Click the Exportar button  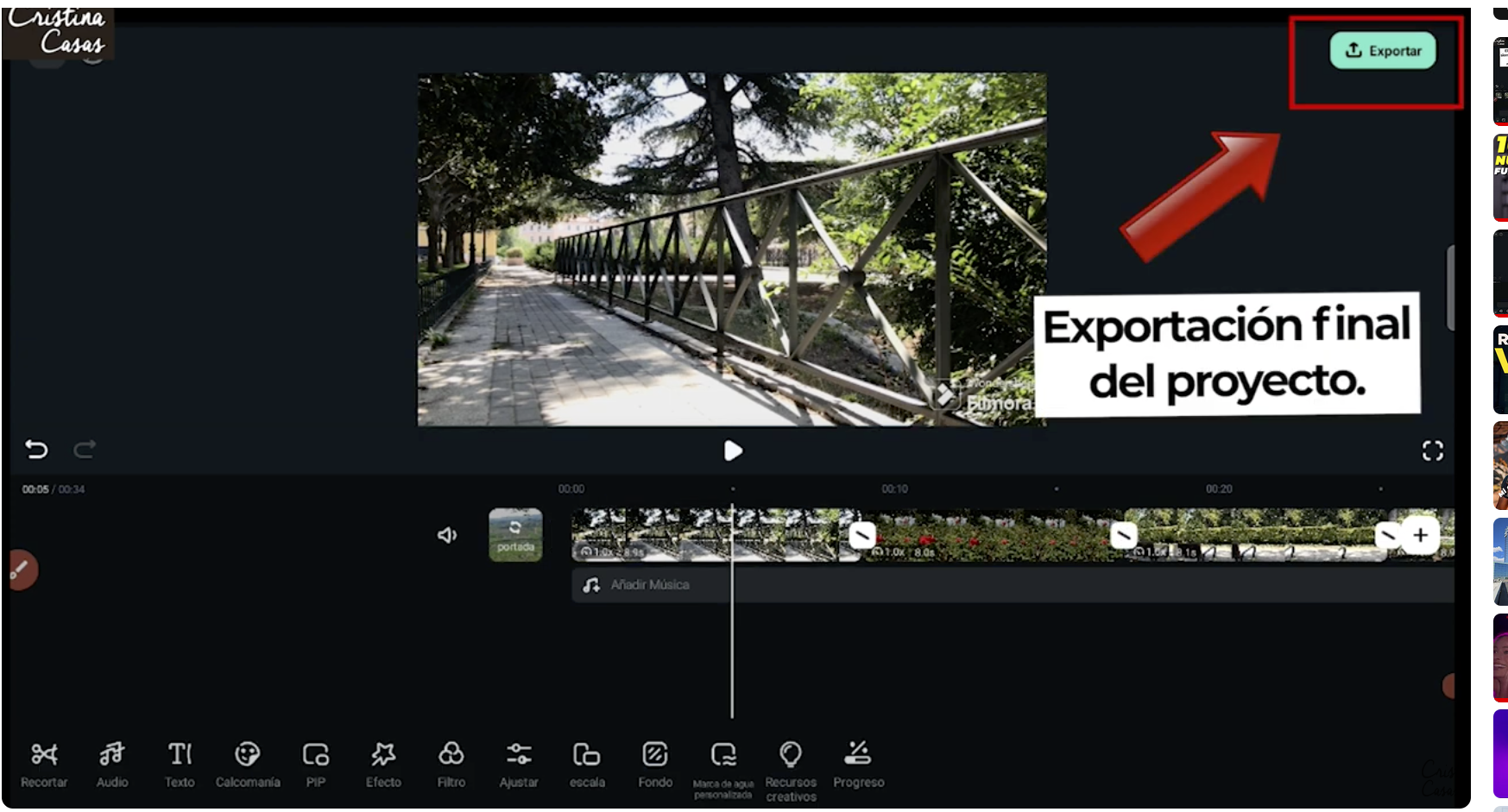coord(1382,51)
